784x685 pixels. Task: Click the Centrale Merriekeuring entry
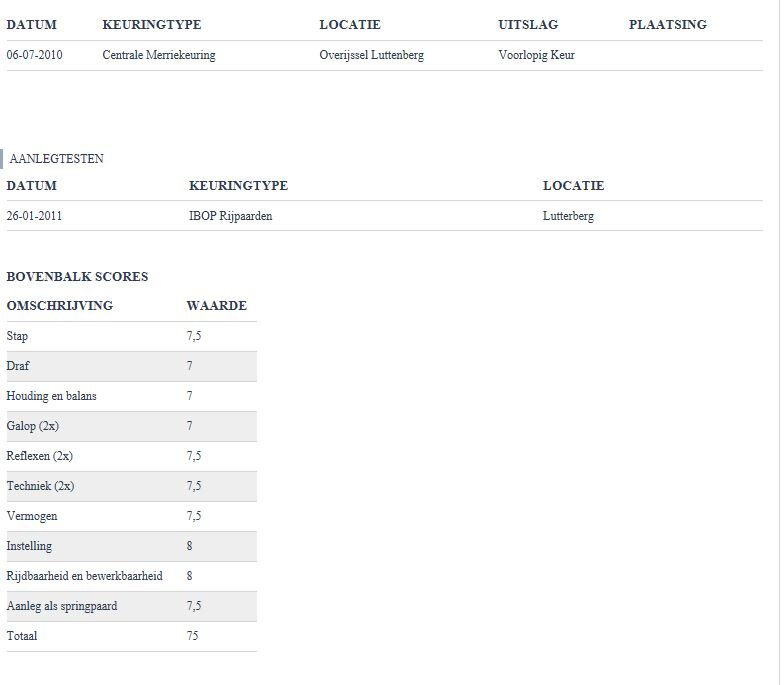[x=158, y=55]
